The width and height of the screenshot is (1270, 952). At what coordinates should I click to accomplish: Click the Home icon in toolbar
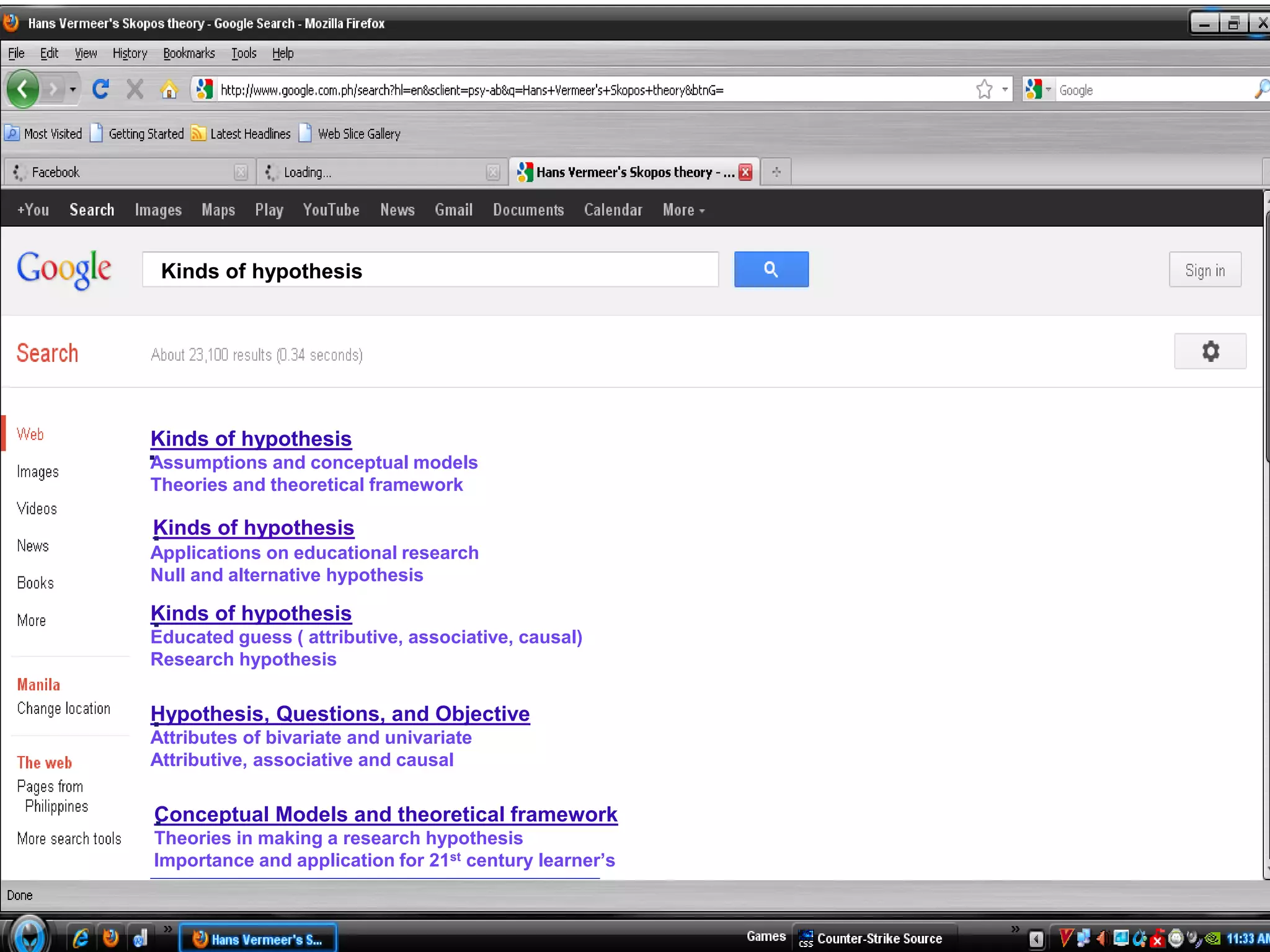pos(169,90)
